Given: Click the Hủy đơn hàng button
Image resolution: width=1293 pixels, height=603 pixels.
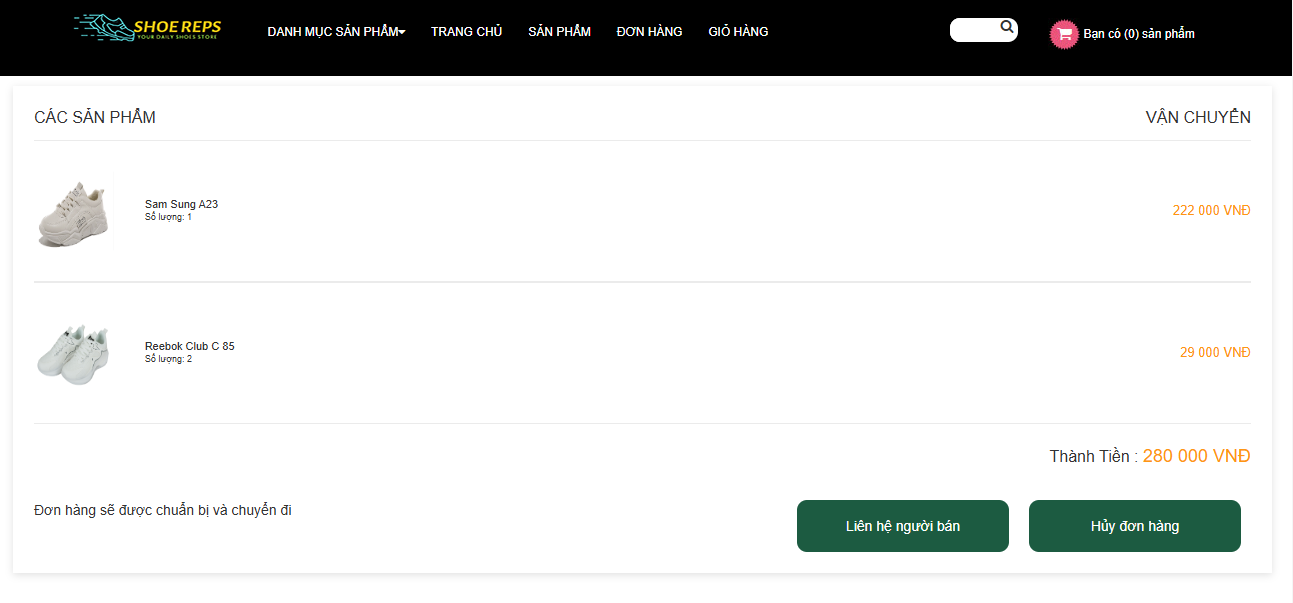Looking at the screenshot, I should click(x=1135, y=526).
